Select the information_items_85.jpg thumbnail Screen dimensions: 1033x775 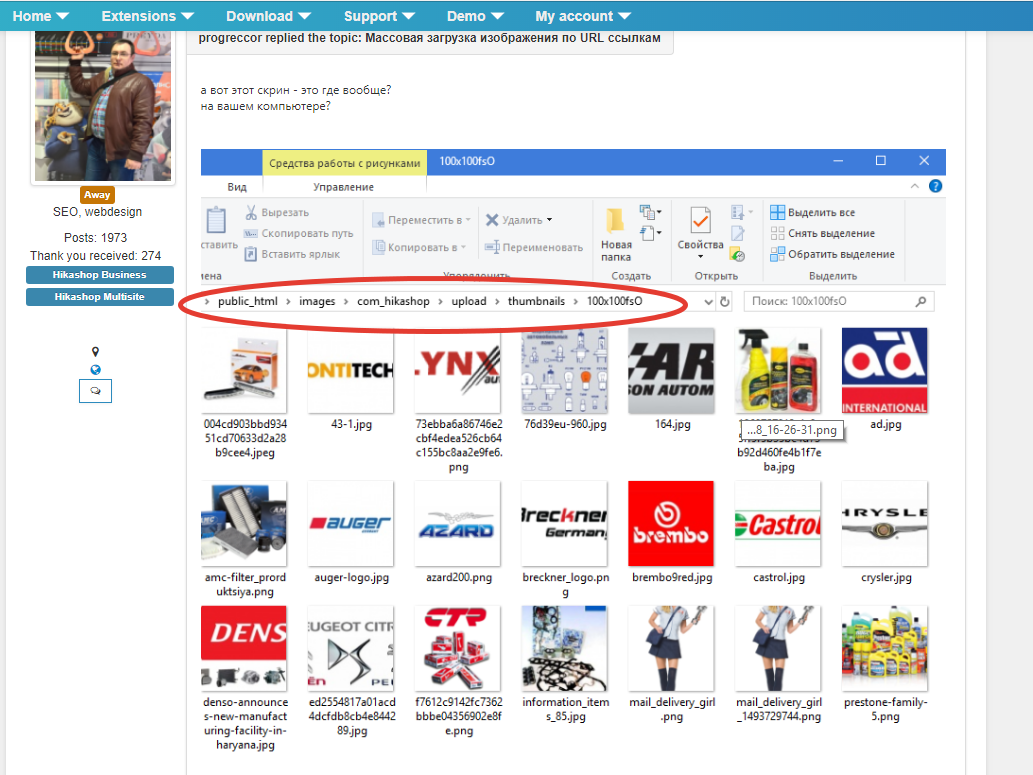(565, 648)
